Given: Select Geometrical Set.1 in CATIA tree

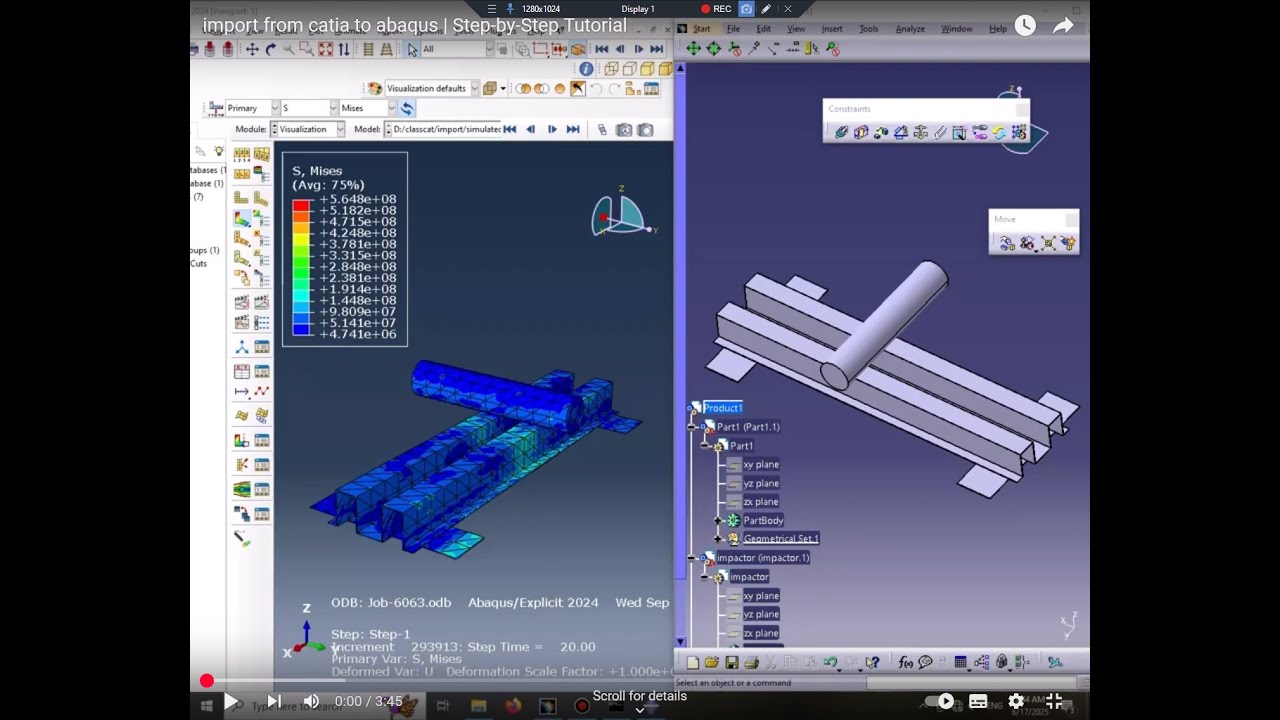Looking at the screenshot, I should (x=781, y=539).
